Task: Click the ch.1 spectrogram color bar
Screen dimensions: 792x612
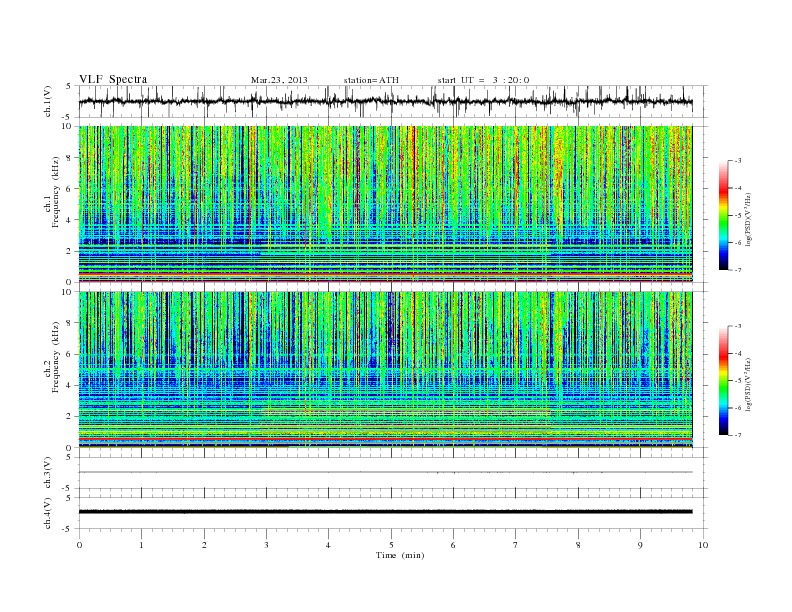Action: point(723,216)
